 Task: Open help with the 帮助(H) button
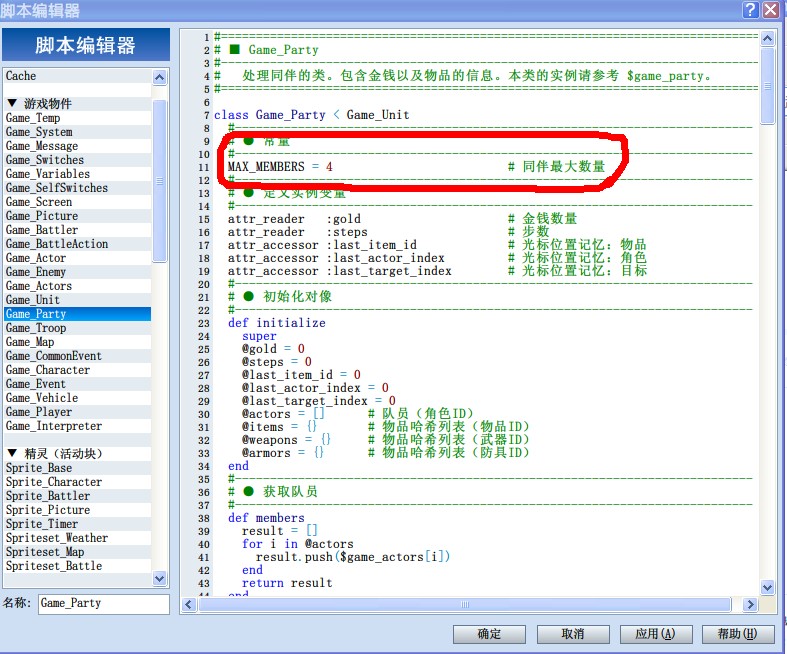(x=738, y=634)
